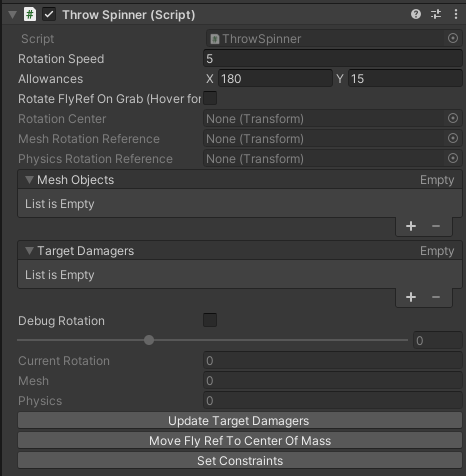Add element to Target Damagers list

click(411, 297)
